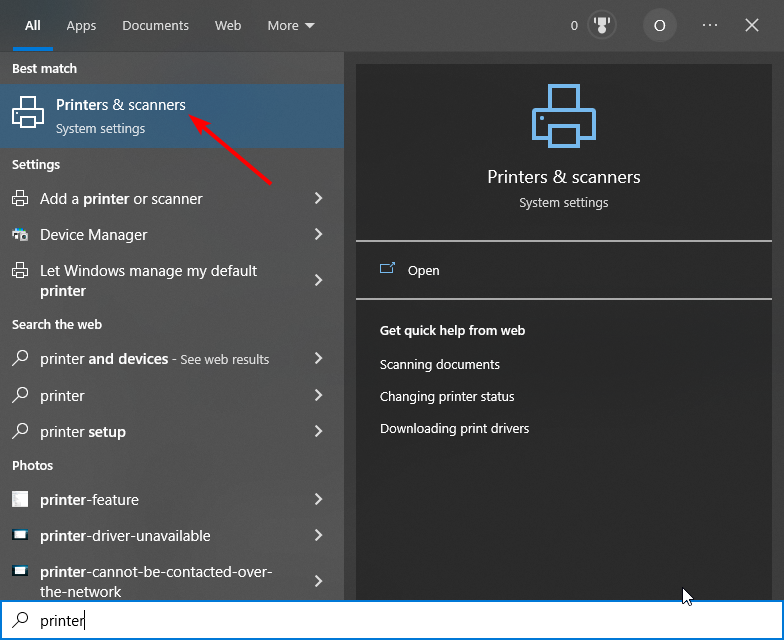Expand printer-cannot-be-contacted-over-the-network chevron

click(318, 581)
